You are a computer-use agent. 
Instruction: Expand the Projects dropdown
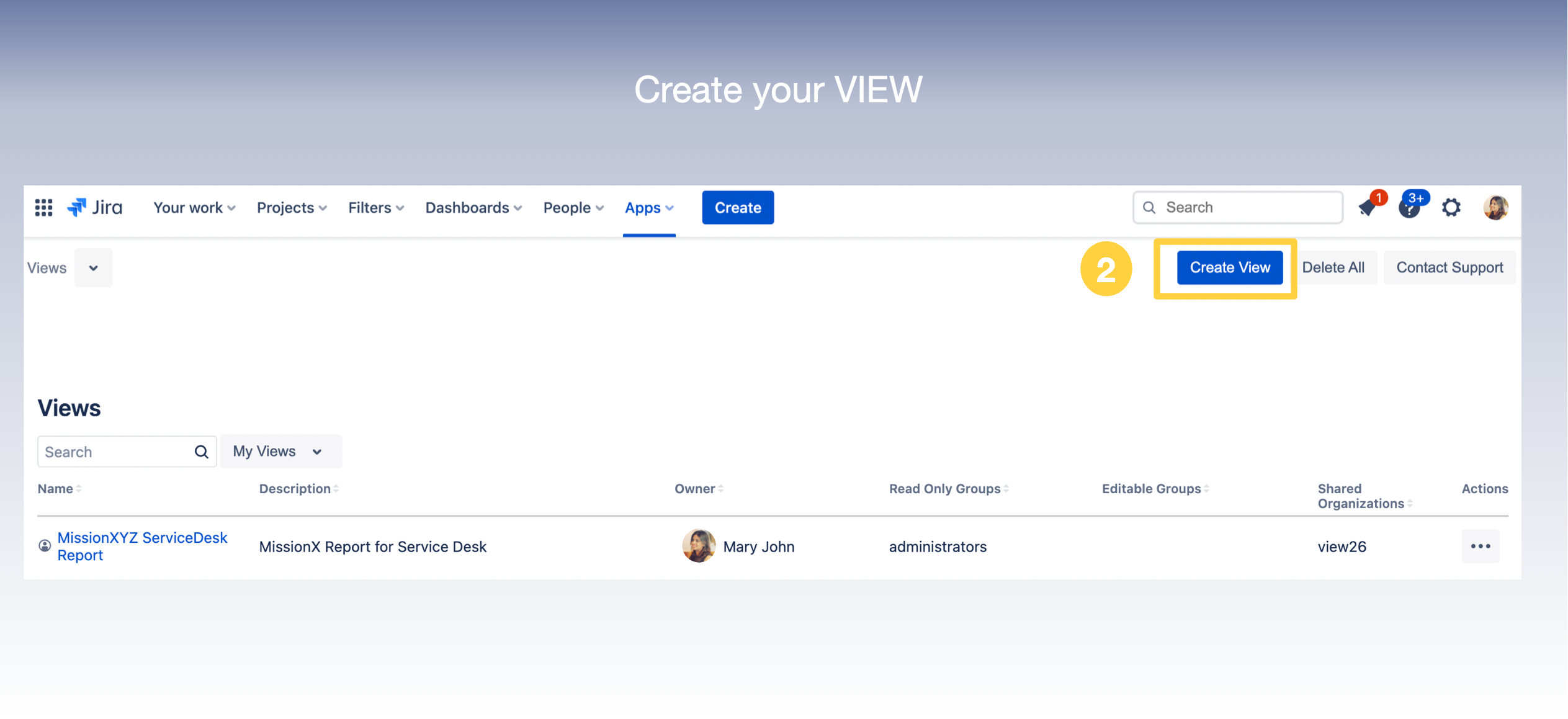pos(290,207)
